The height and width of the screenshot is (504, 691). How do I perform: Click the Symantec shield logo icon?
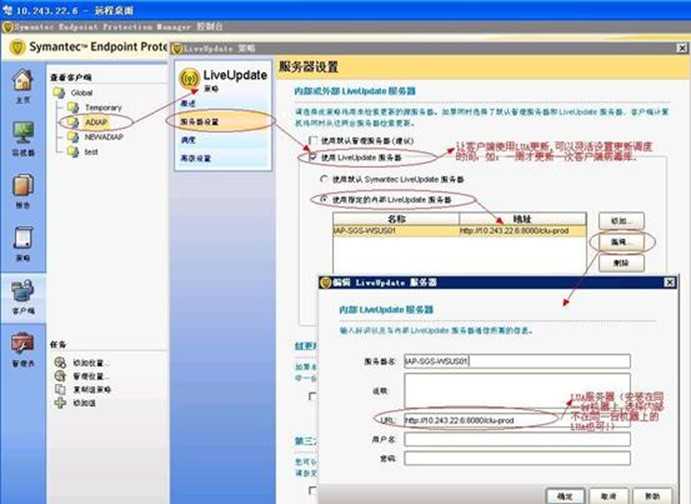(18, 48)
